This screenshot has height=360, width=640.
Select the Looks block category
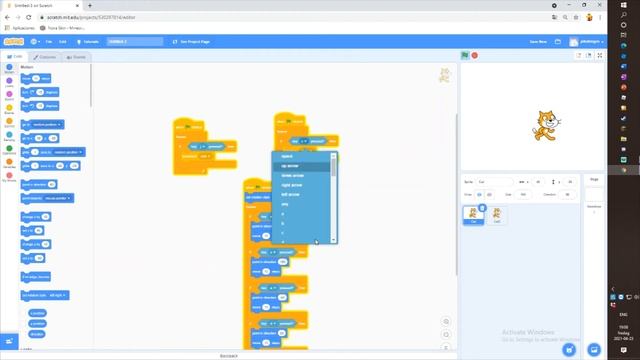9,82
